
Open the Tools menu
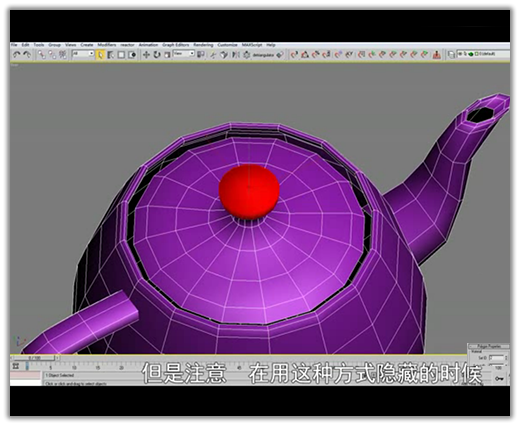click(39, 45)
